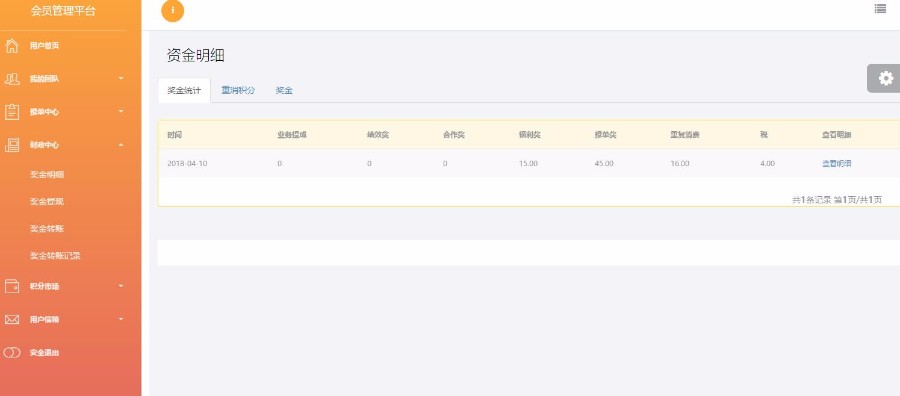Image resolution: width=900 pixels, height=396 pixels.
Task: Collapse the 财务中心 submenu arrow
Action: (121, 145)
